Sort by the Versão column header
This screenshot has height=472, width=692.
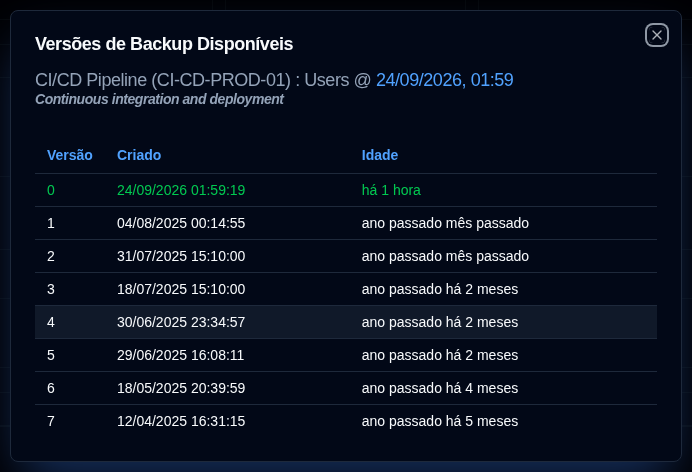70,155
